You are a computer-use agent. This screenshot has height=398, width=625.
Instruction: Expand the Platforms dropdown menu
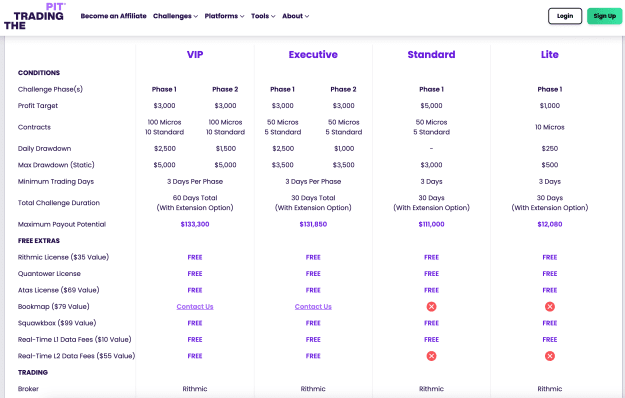(x=224, y=16)
